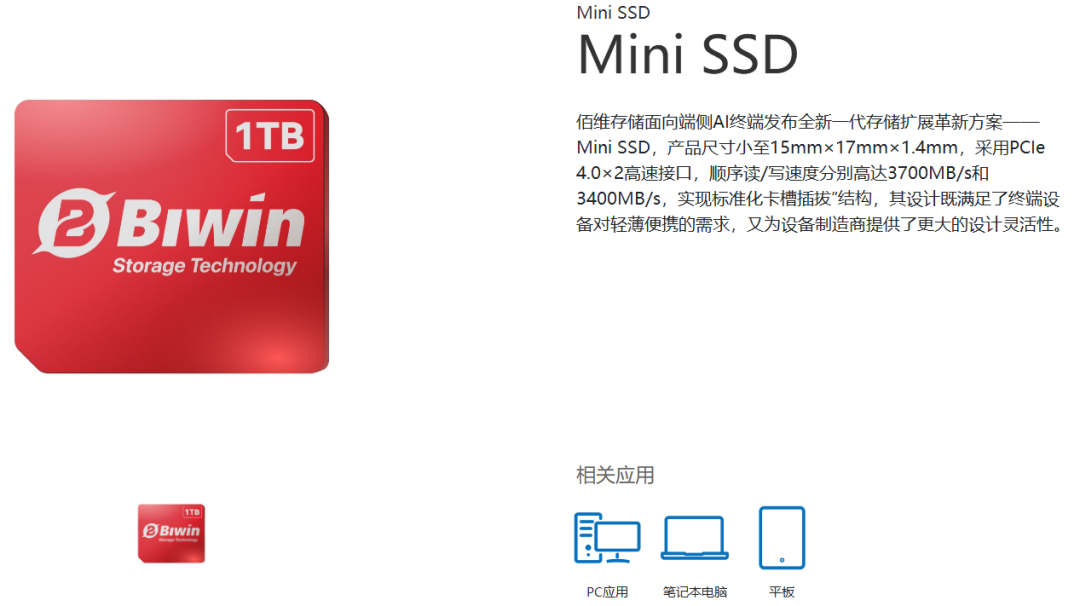
Task: Select the small red Mini SSD thumbnail
Action: (x=172, y=534)
